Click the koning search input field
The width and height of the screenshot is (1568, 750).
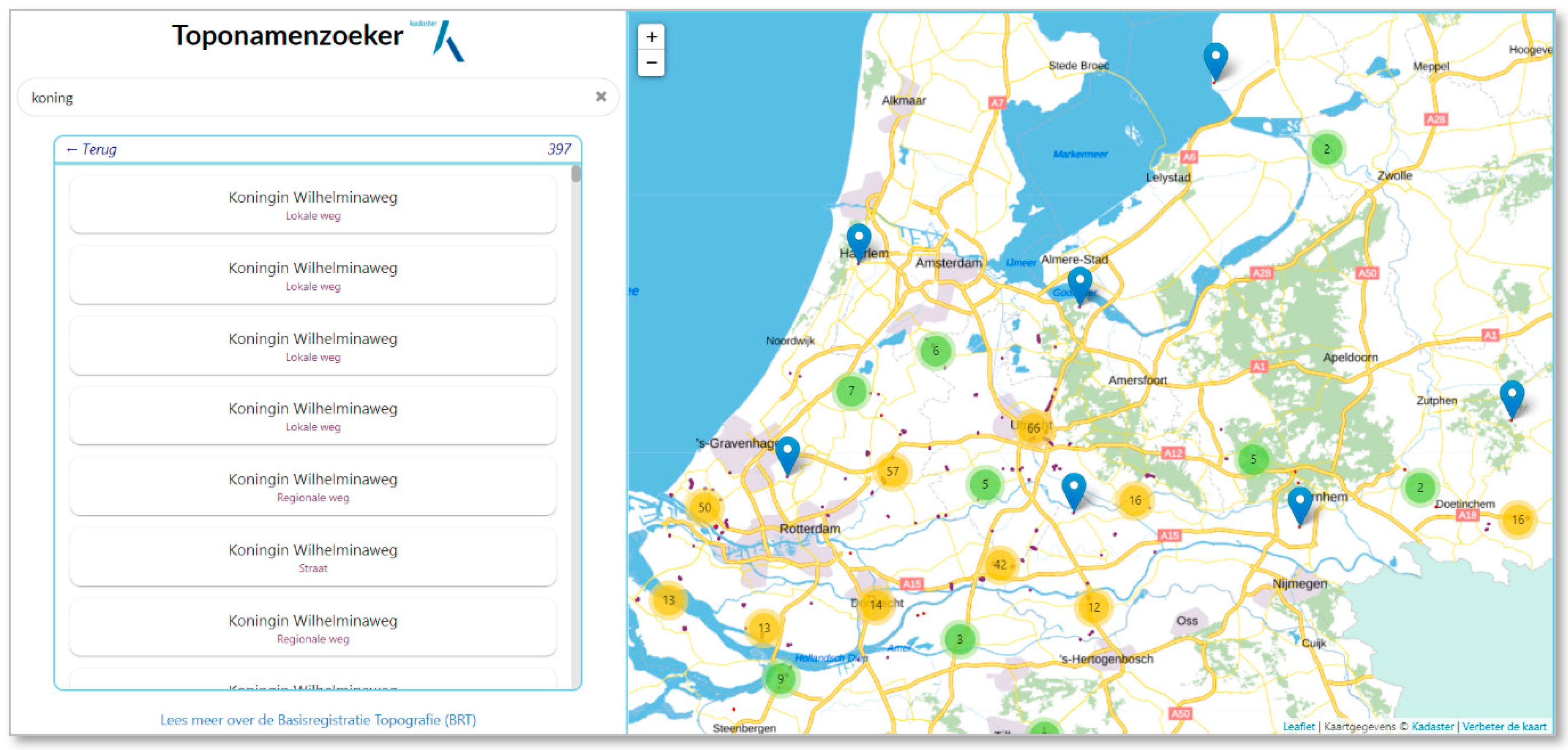(304, 98)
